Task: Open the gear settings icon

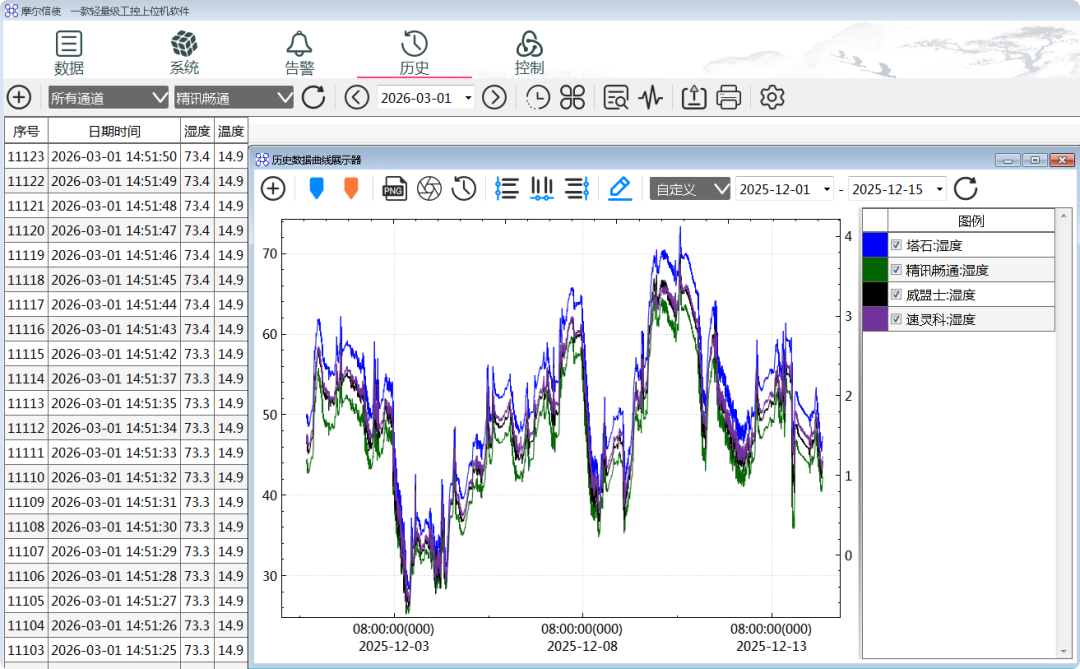Action: (x=772, y=97)
